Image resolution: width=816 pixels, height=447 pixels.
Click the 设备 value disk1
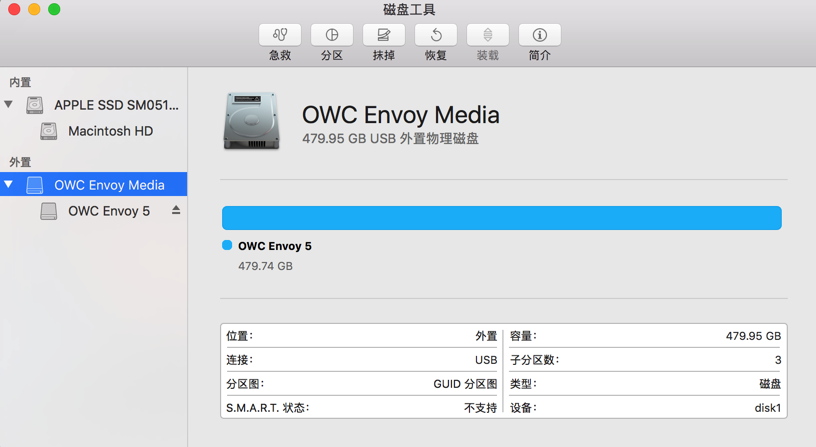[768, 408]
